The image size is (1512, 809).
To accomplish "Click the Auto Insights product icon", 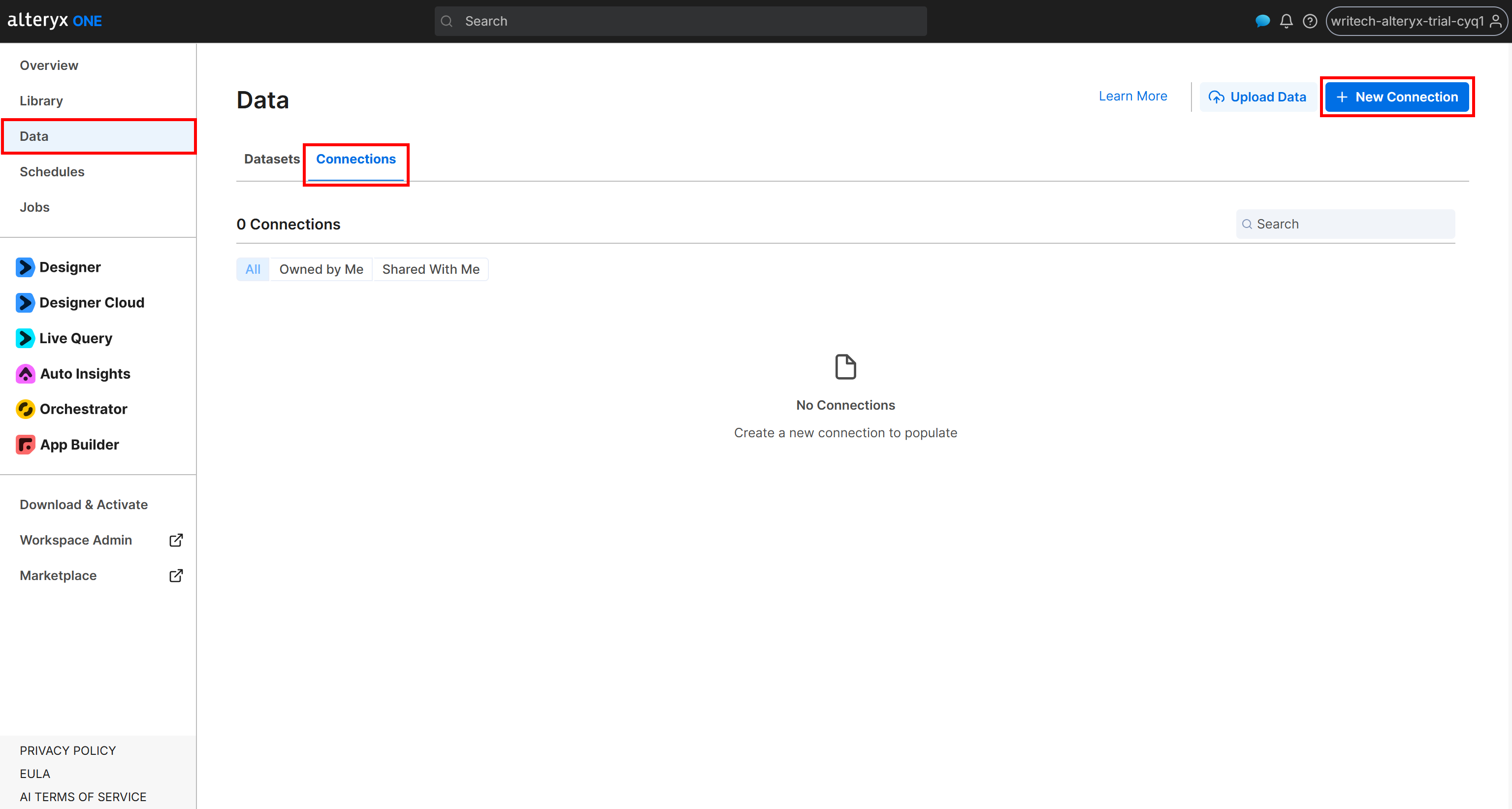I will pyautogui.click(x=25, y=373).
